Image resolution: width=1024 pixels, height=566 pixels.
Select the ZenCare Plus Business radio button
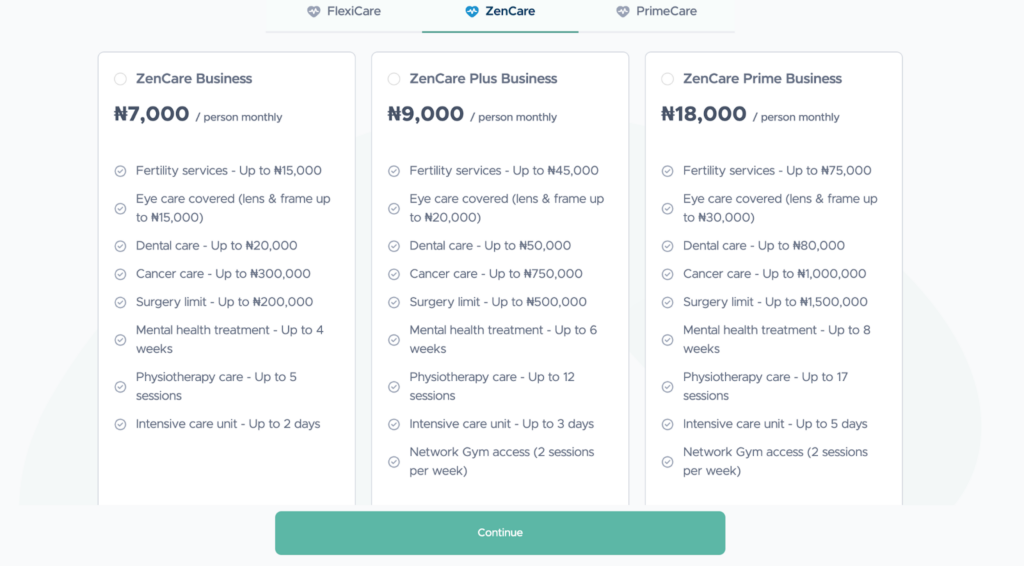click(394, 79)
